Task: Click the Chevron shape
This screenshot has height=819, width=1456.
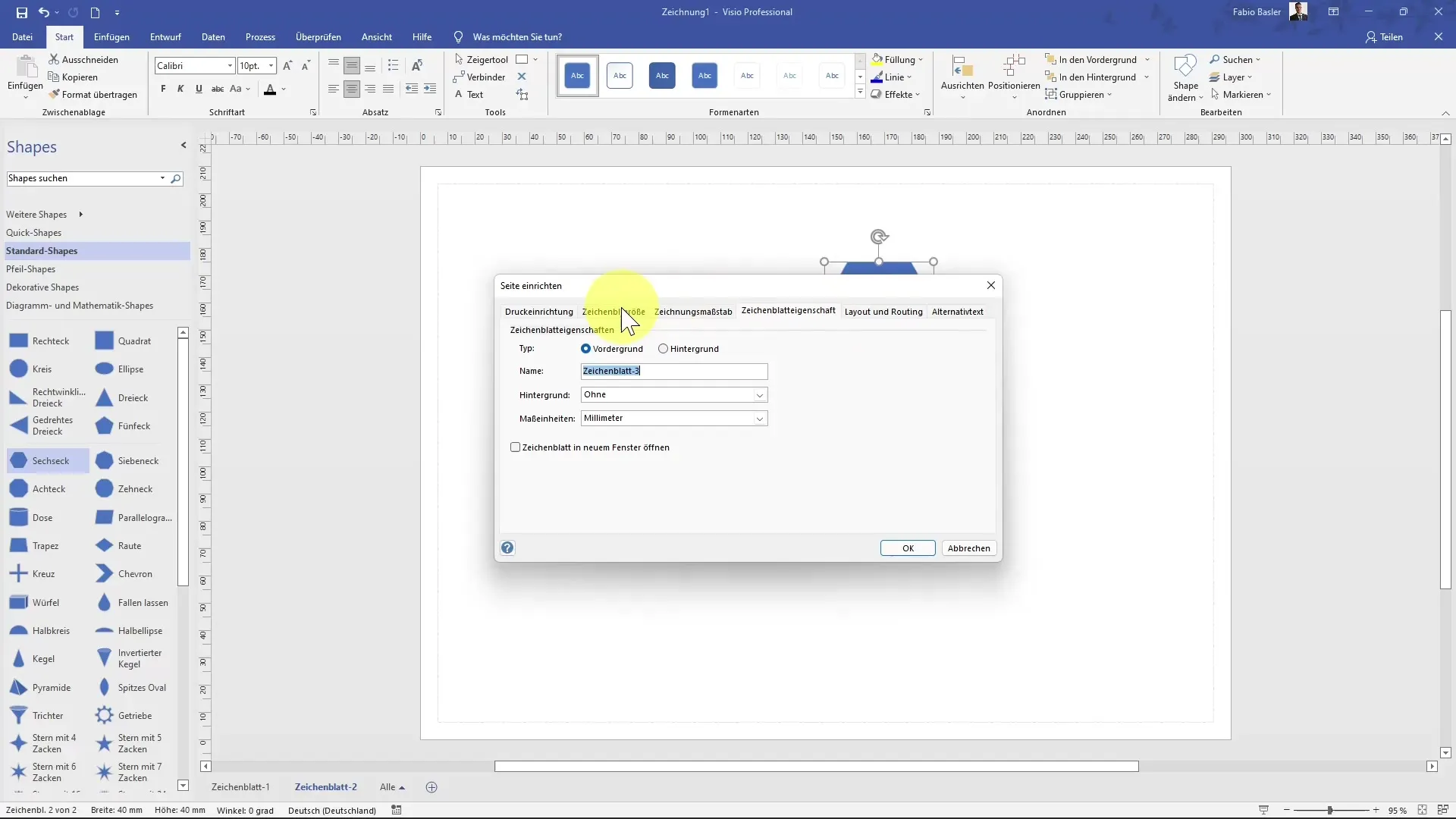Action: (x=104, y=573)
